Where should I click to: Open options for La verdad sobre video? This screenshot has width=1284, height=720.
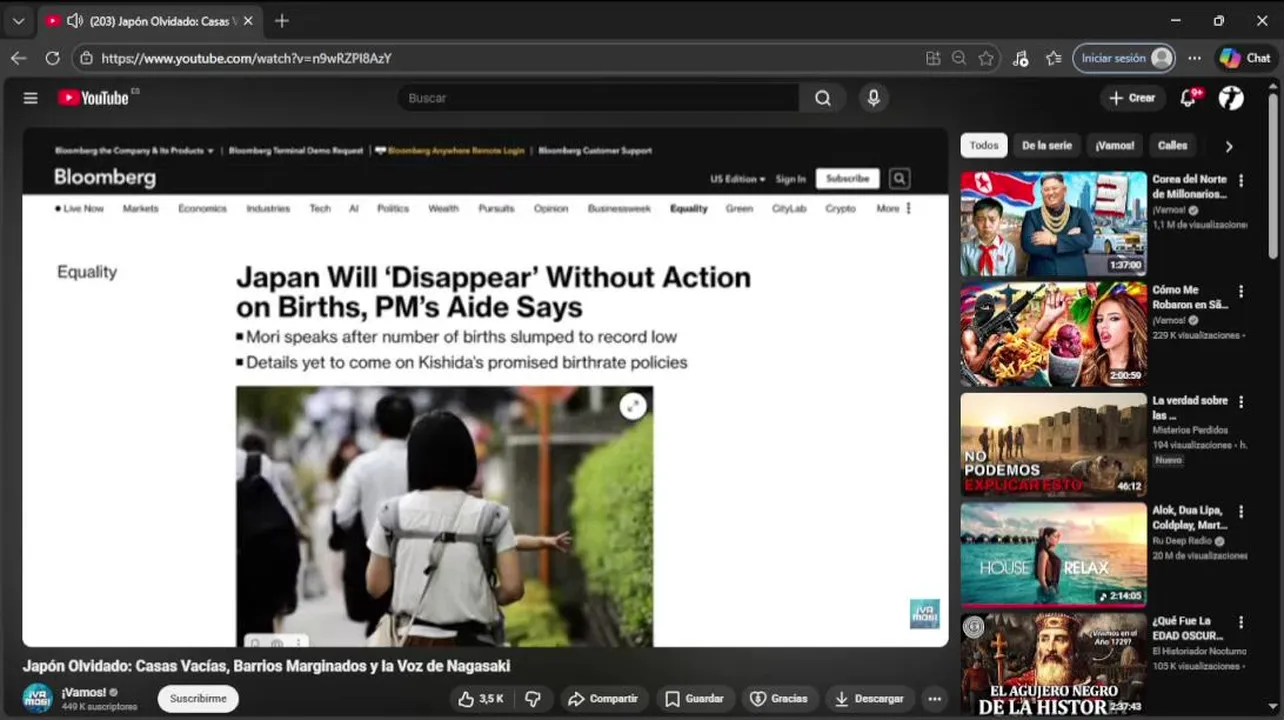point(1241,402)
